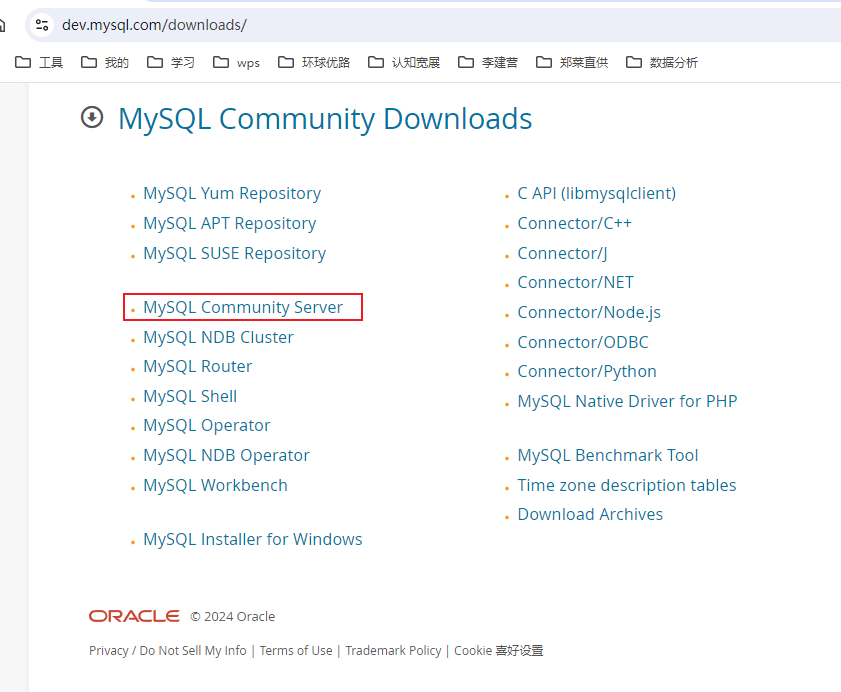Open MySQL NDB Cluster link

tap(218, 337)
